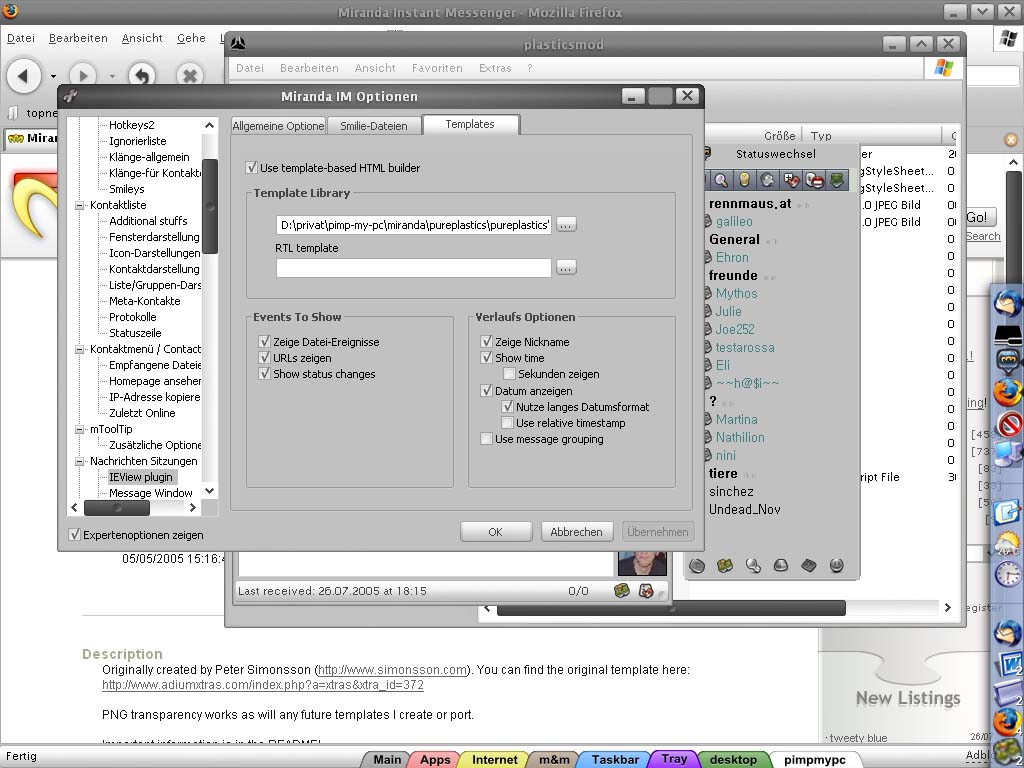Screen dimensions: 1024x768
Task: Click the green flower icon in contact list bottom bar
Action: (x=725, y=566)
